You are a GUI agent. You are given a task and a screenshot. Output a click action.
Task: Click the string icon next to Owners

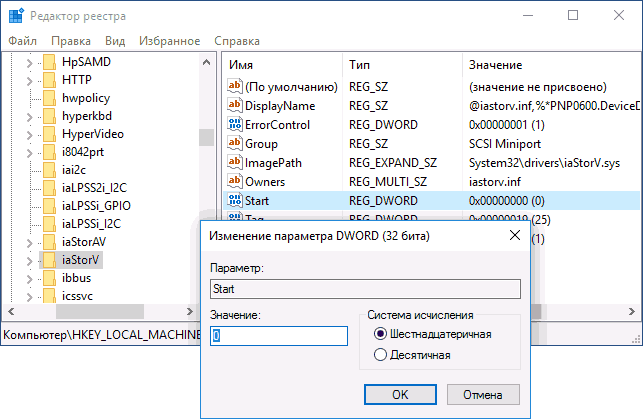pyautogui.click(x=235, y=182)
